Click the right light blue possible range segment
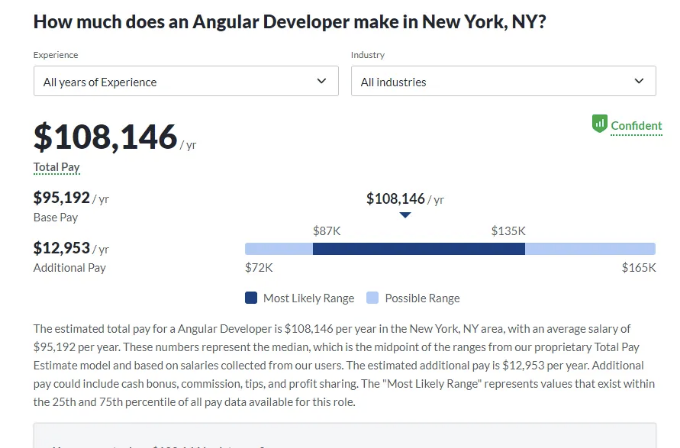Viewport: 680px width, 448px height. click(x=590, y=249)
